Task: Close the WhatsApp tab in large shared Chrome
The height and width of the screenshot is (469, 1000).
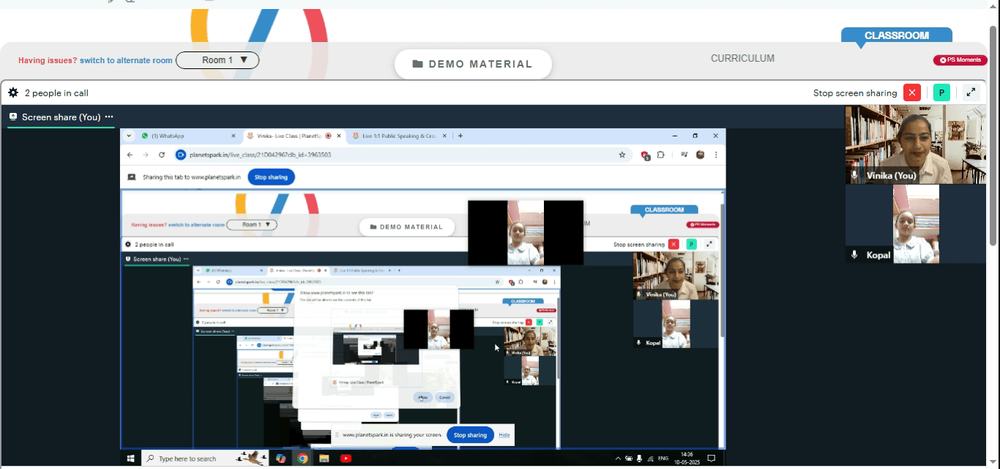Action: (x=233, y=136)
